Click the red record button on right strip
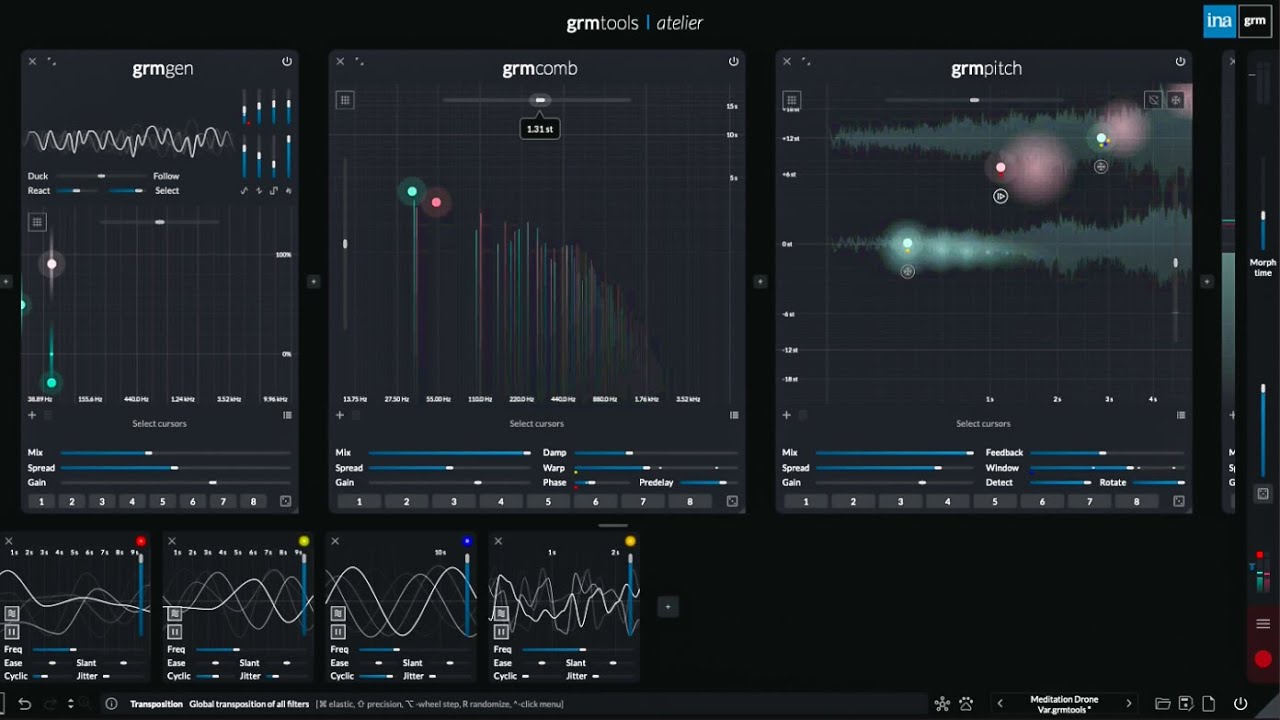The width and height of the screenshot is (1280, 720). tap(1263, 659)
